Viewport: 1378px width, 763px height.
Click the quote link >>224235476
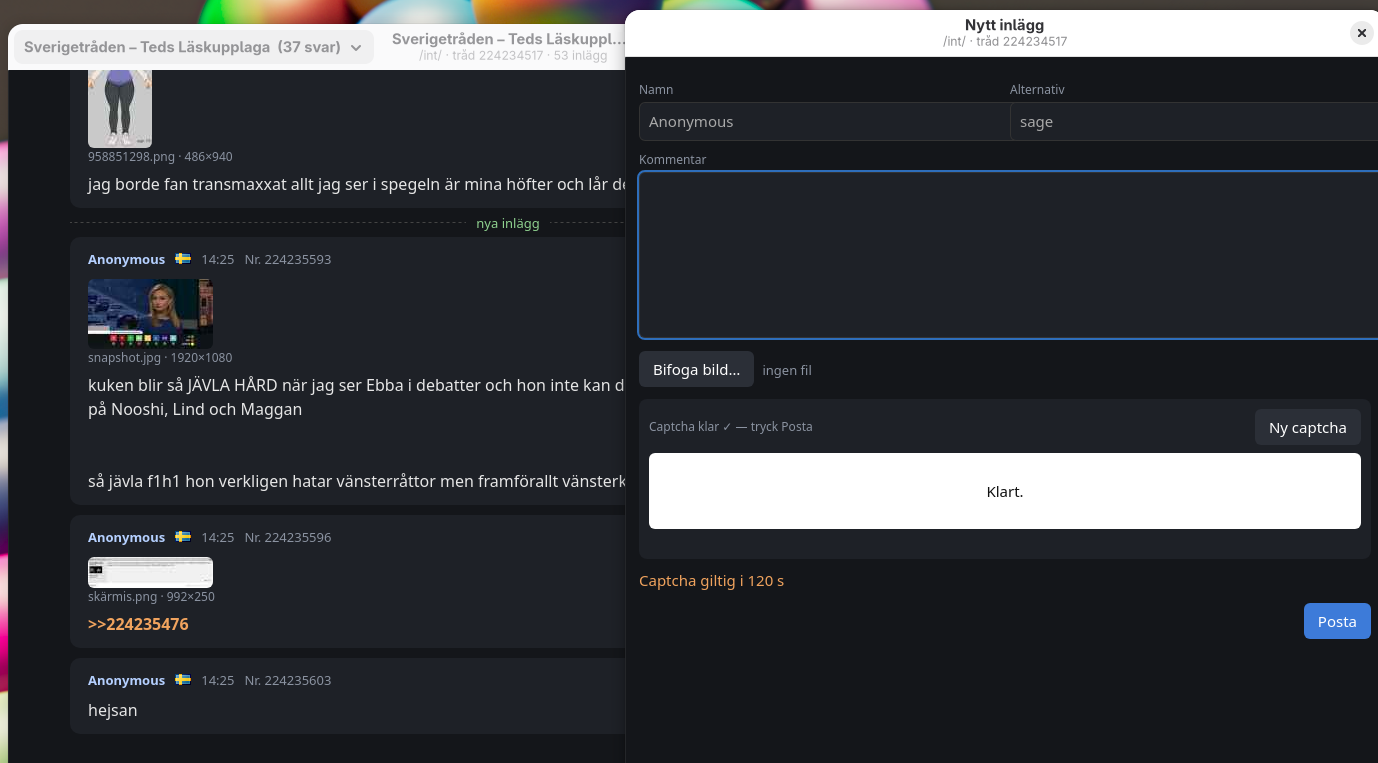(x=138, y=624)
